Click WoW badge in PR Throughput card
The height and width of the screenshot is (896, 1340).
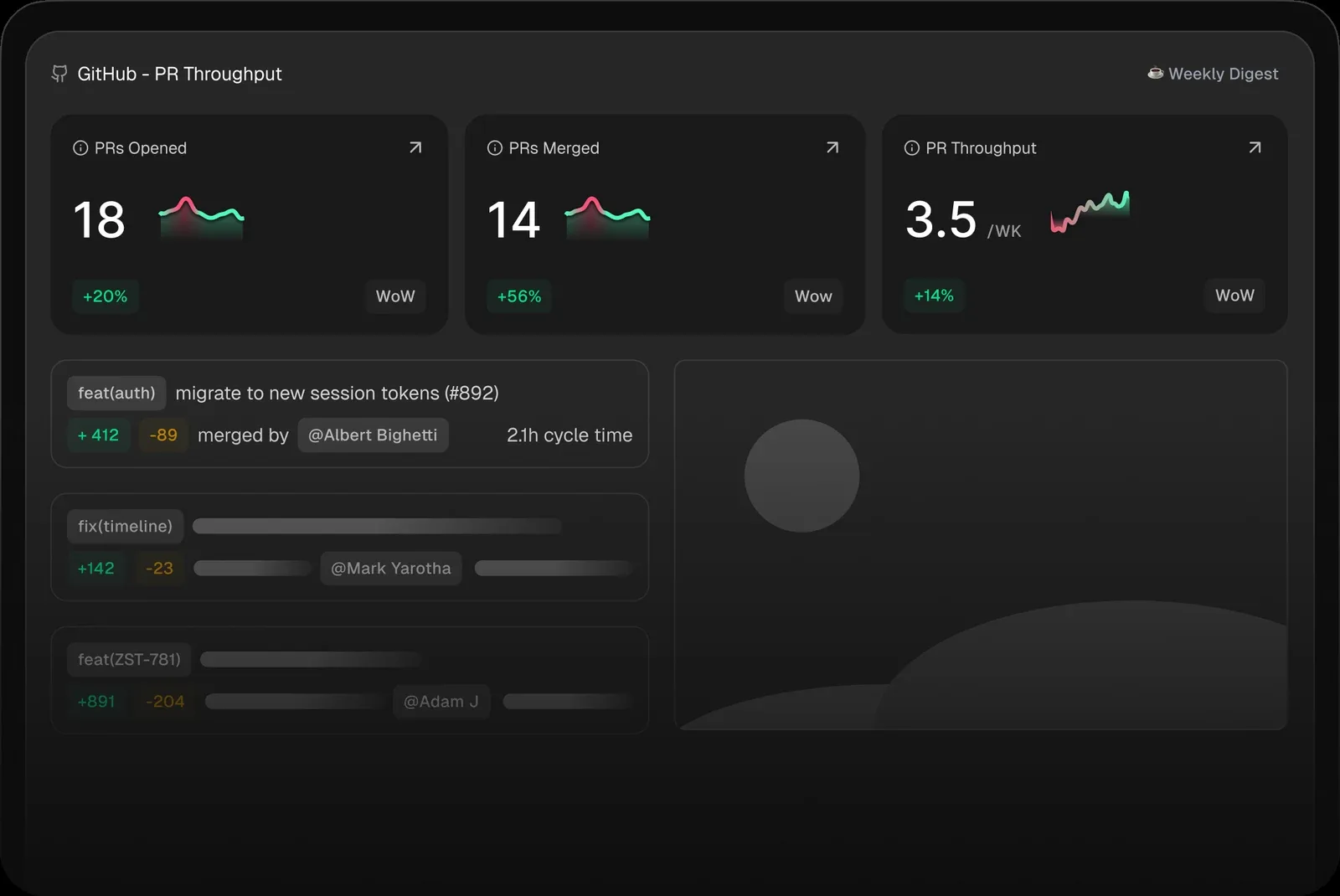tap(1234, 296)
